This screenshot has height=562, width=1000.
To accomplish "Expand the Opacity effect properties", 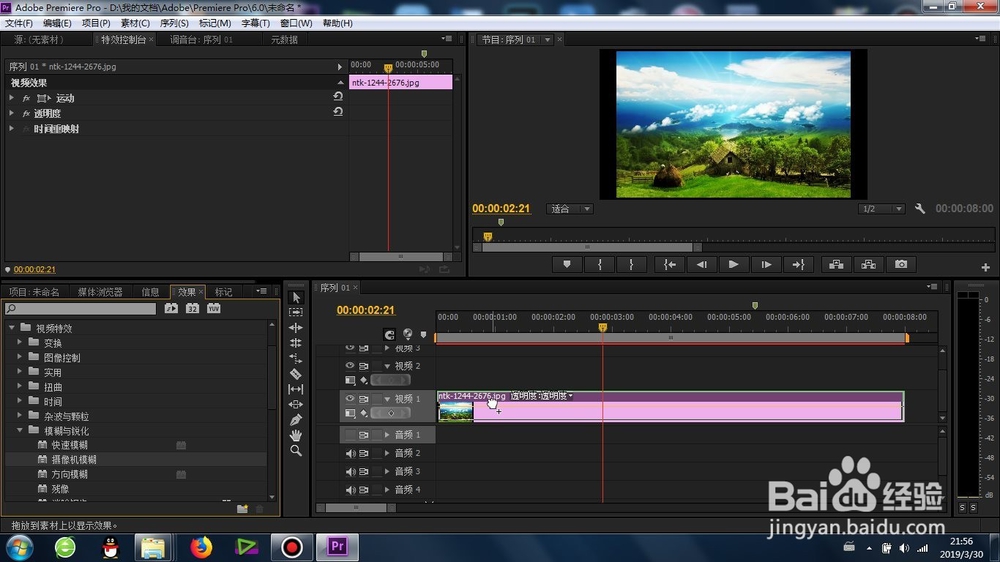I will coord(11,113).
